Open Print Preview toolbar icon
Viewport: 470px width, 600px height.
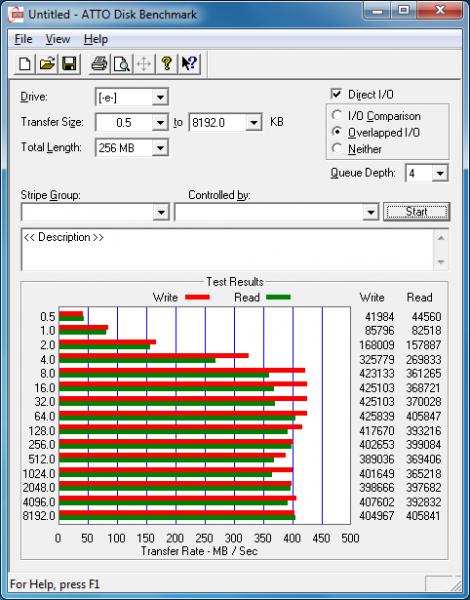click(x=122, y=64)
